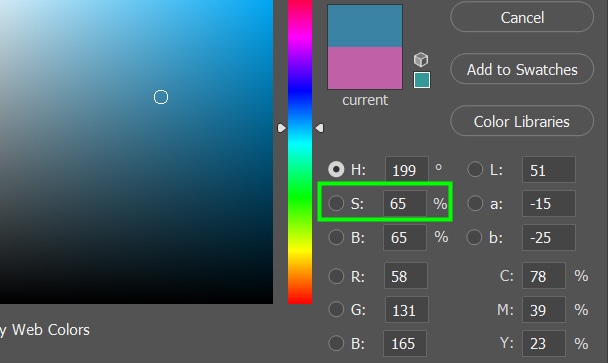Click the web-safe teal color swatch
This screenshot has width=608, height=363.
tap(421, 80)
